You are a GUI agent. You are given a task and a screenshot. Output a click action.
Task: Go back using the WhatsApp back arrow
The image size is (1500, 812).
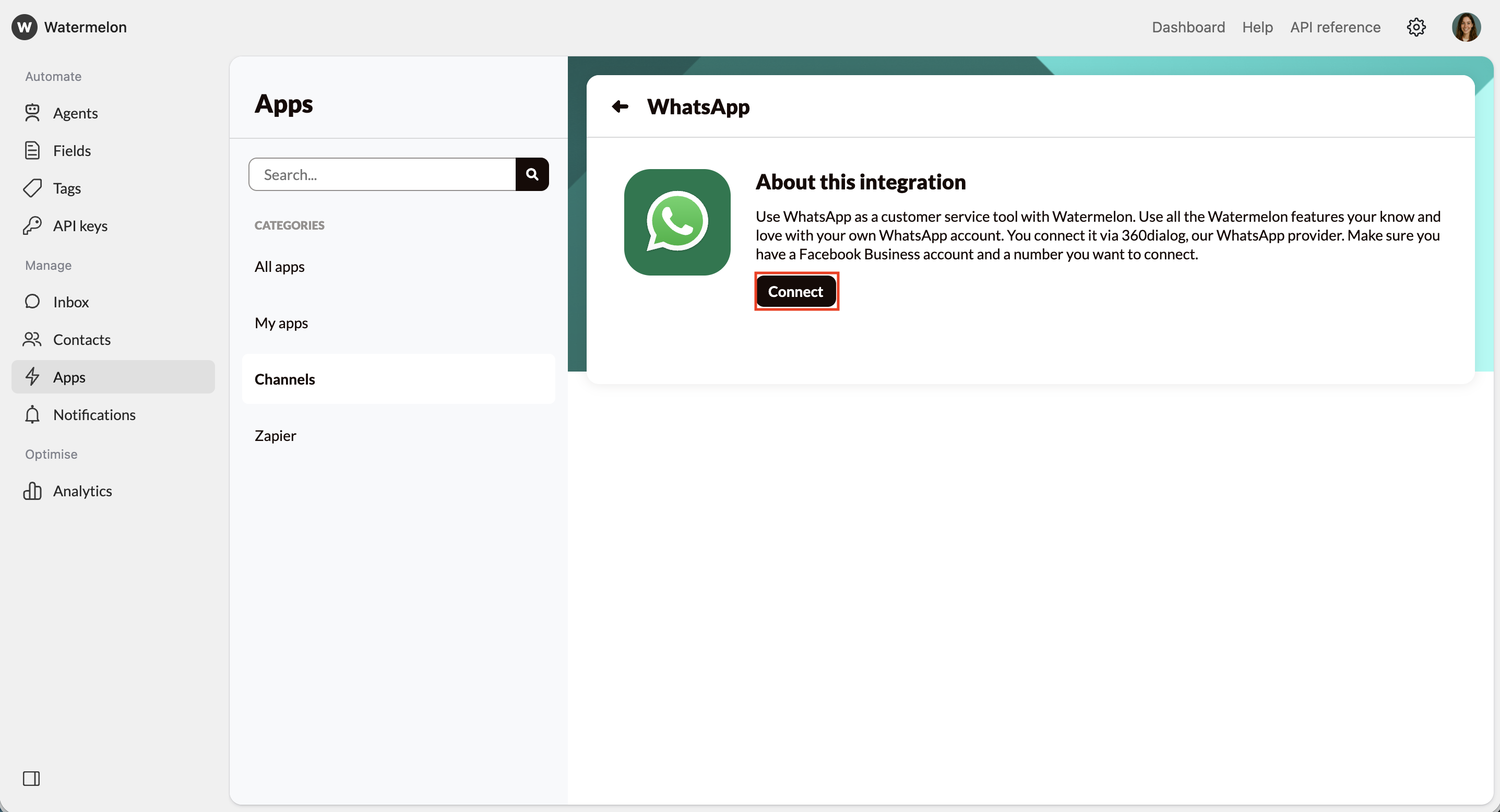(620, 106)
